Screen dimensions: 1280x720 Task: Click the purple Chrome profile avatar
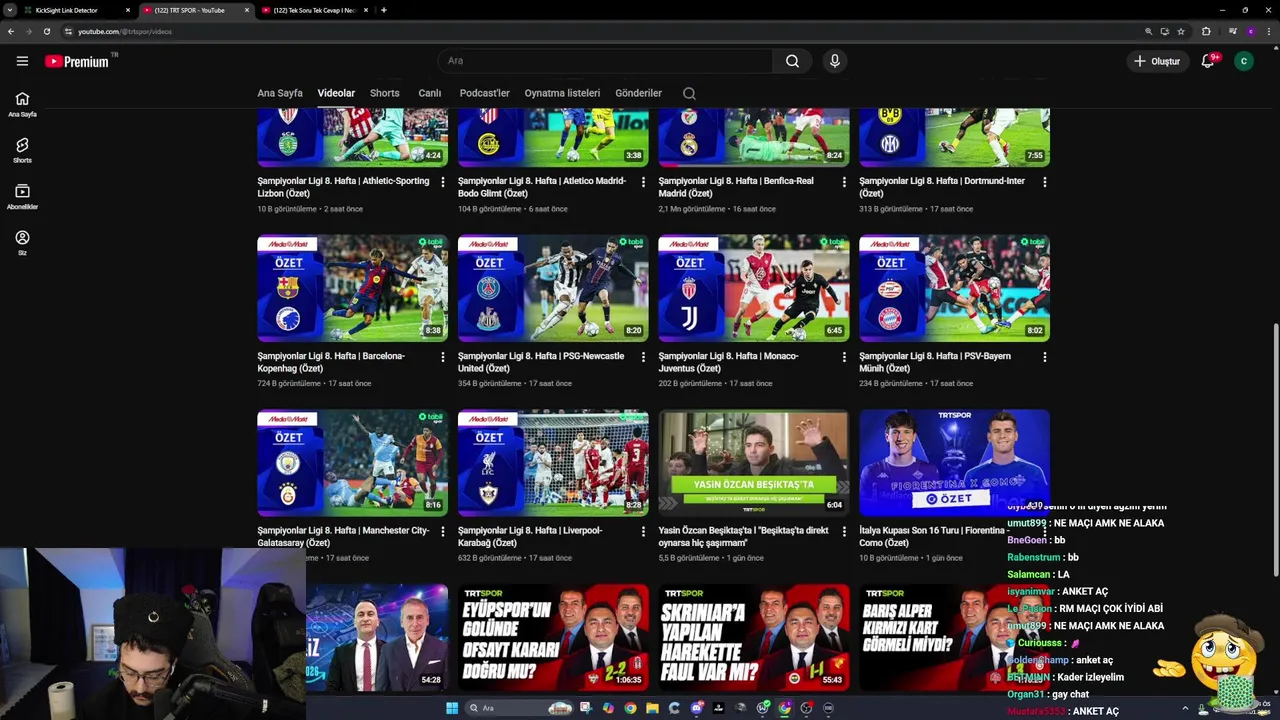1250,31
